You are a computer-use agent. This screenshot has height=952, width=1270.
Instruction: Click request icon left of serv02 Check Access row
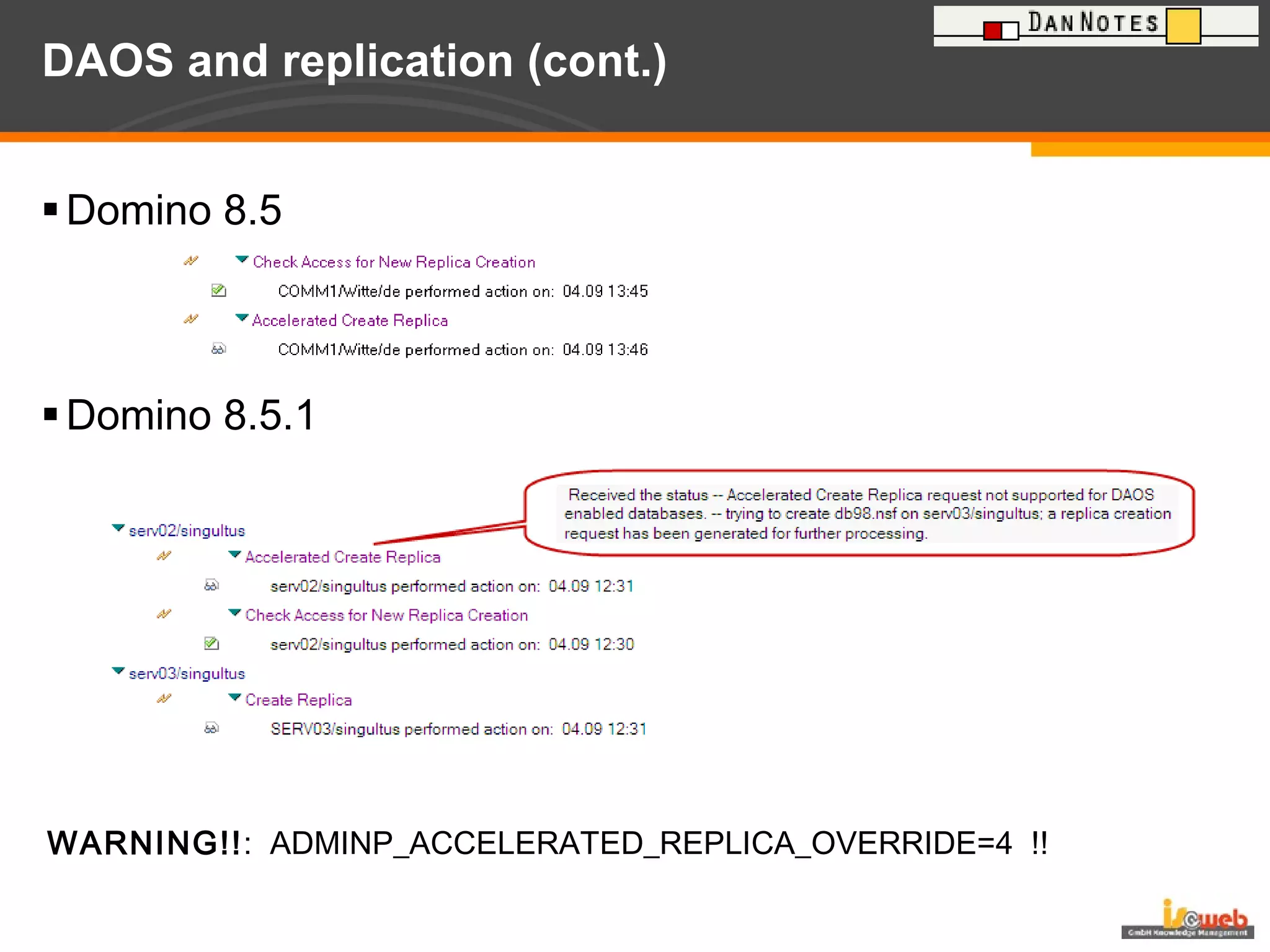tap(164, 614)
